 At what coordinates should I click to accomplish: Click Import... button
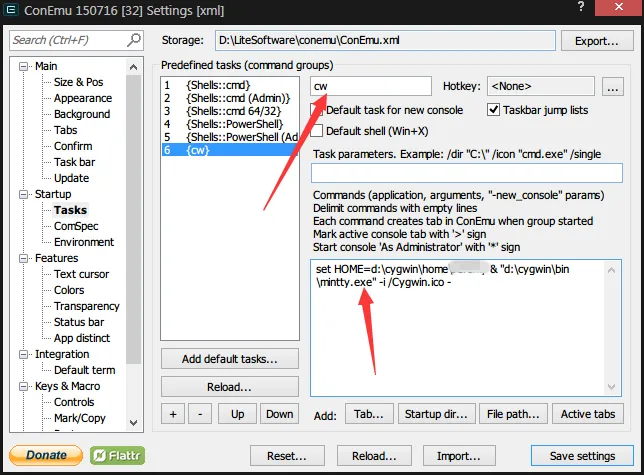point(459,456)
